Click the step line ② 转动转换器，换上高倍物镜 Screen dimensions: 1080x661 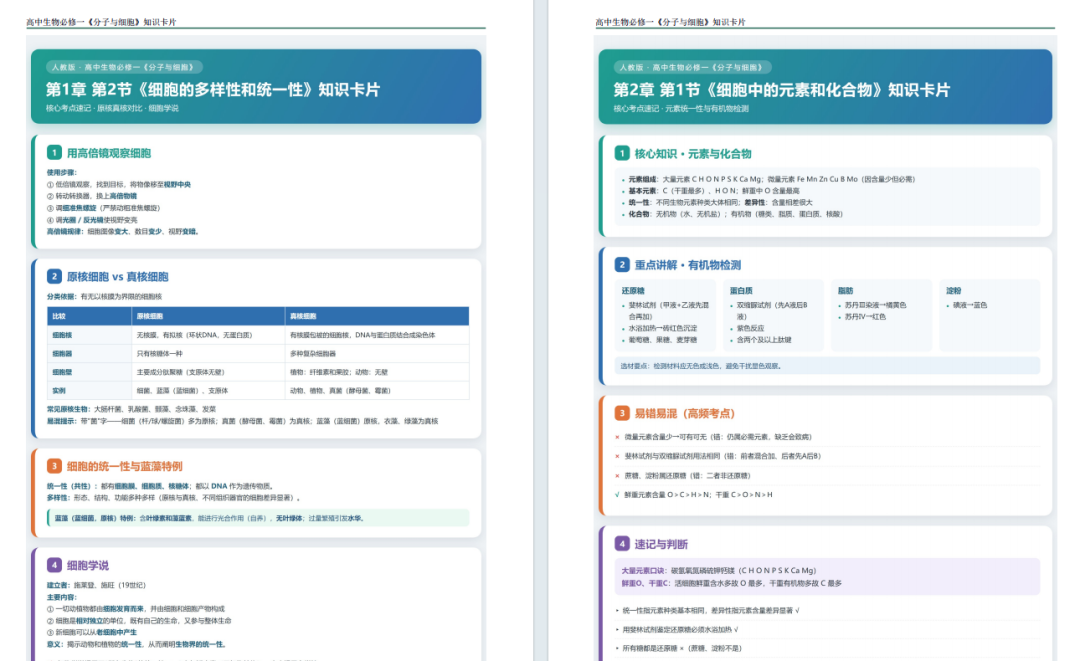[x=92, y=196]
